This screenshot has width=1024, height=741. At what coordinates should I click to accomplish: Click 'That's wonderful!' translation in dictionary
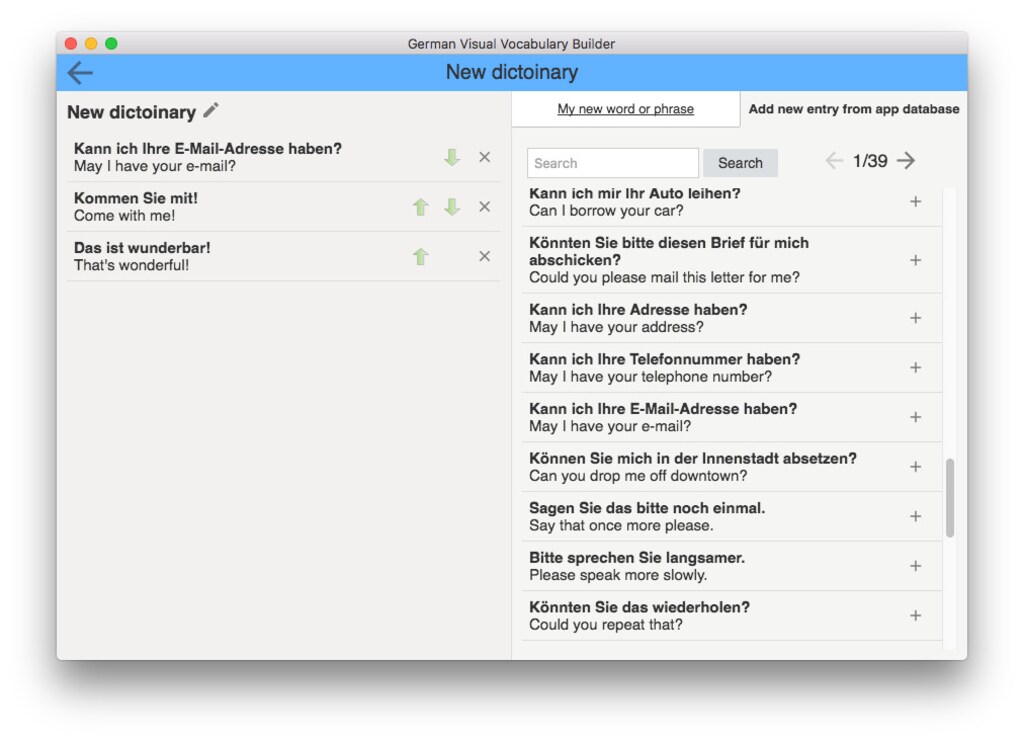click(131, 265)
